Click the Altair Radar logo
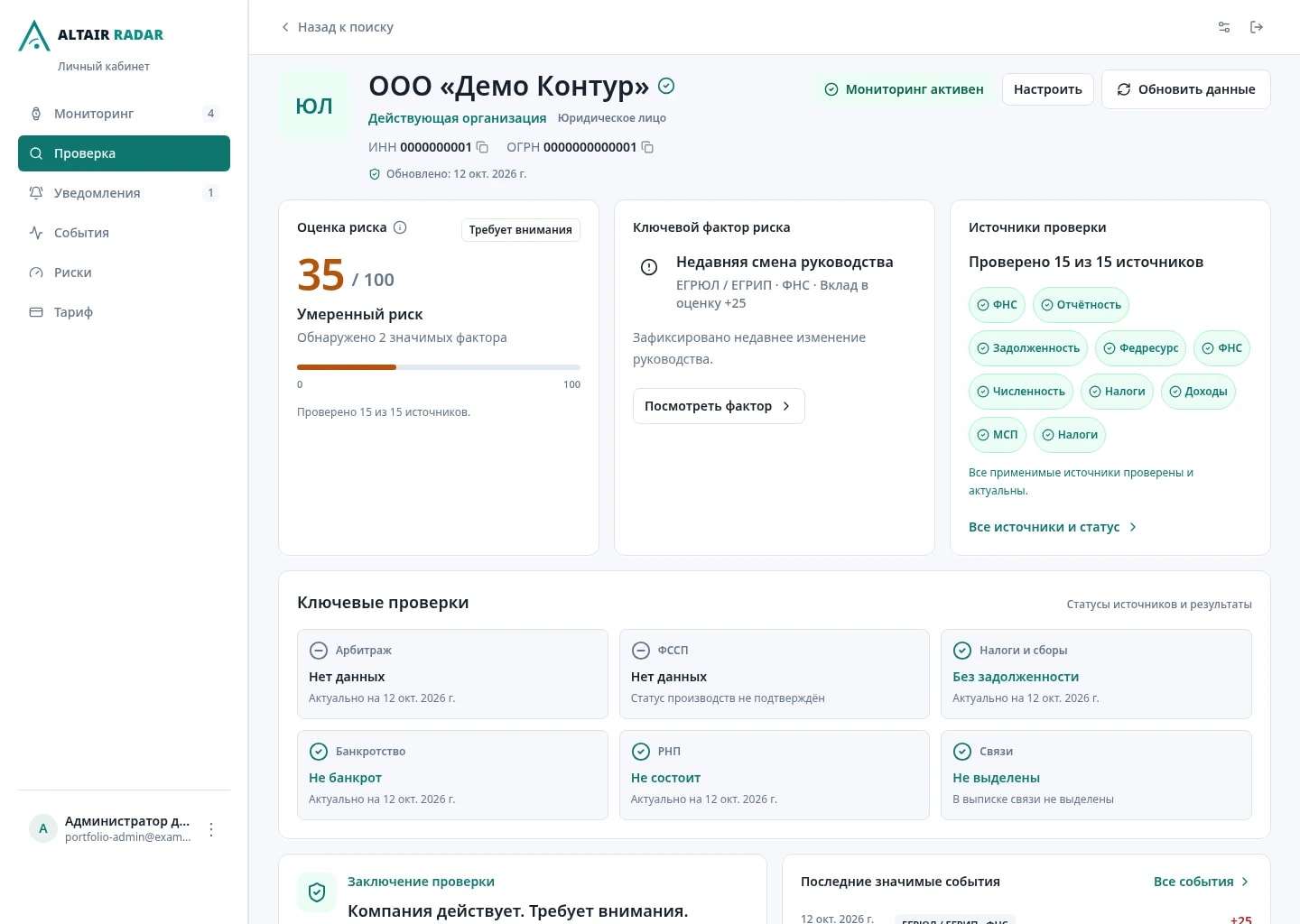 pyautogui.click(x=91, y=35)
